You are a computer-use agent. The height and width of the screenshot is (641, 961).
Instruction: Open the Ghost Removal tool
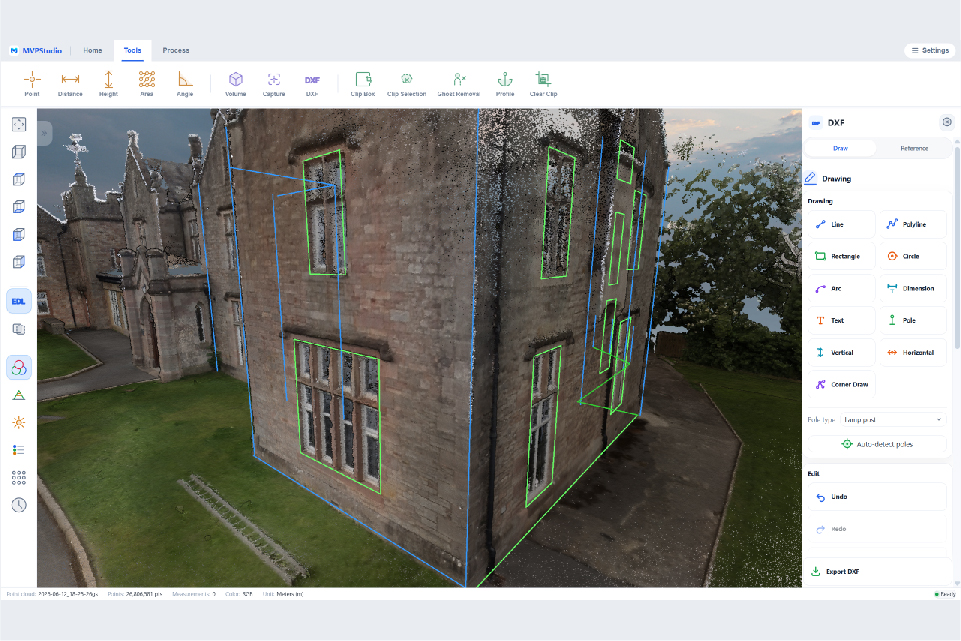coord(458,84)
